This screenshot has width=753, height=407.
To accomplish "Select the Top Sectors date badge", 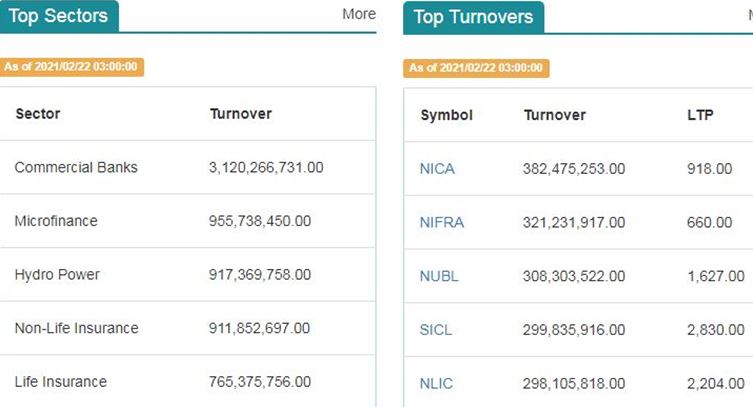I will (x=72, y=67).
